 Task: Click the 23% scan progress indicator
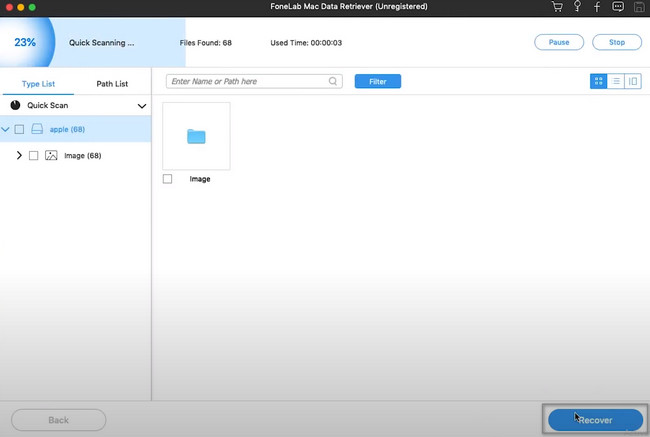point(25,42)
